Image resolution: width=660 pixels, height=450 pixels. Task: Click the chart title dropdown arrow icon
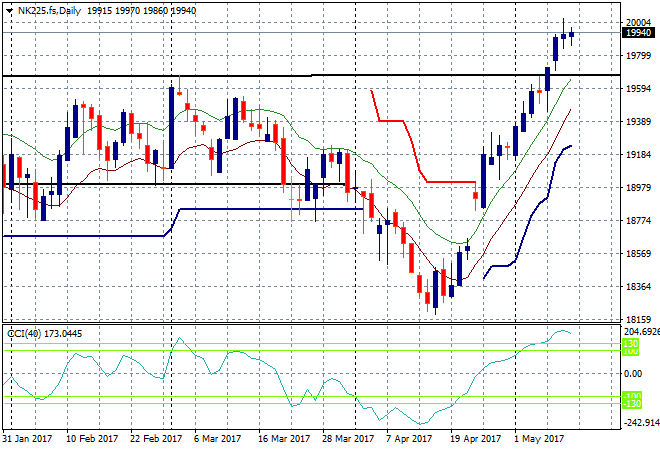click(x=9, y=11)
